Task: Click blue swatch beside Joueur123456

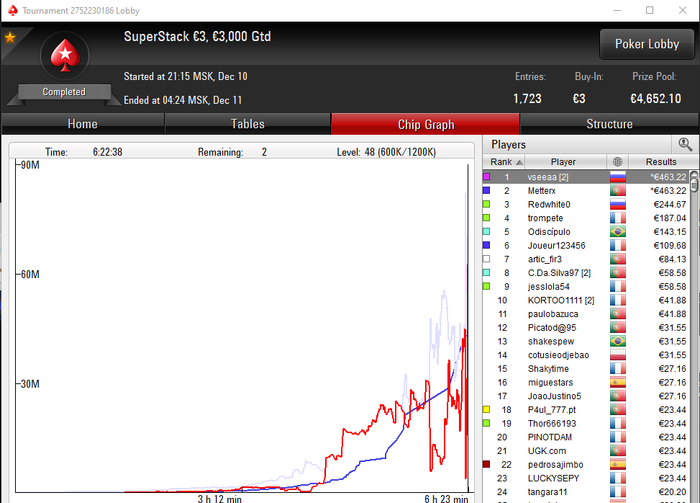Action: (x=487, y=245)
